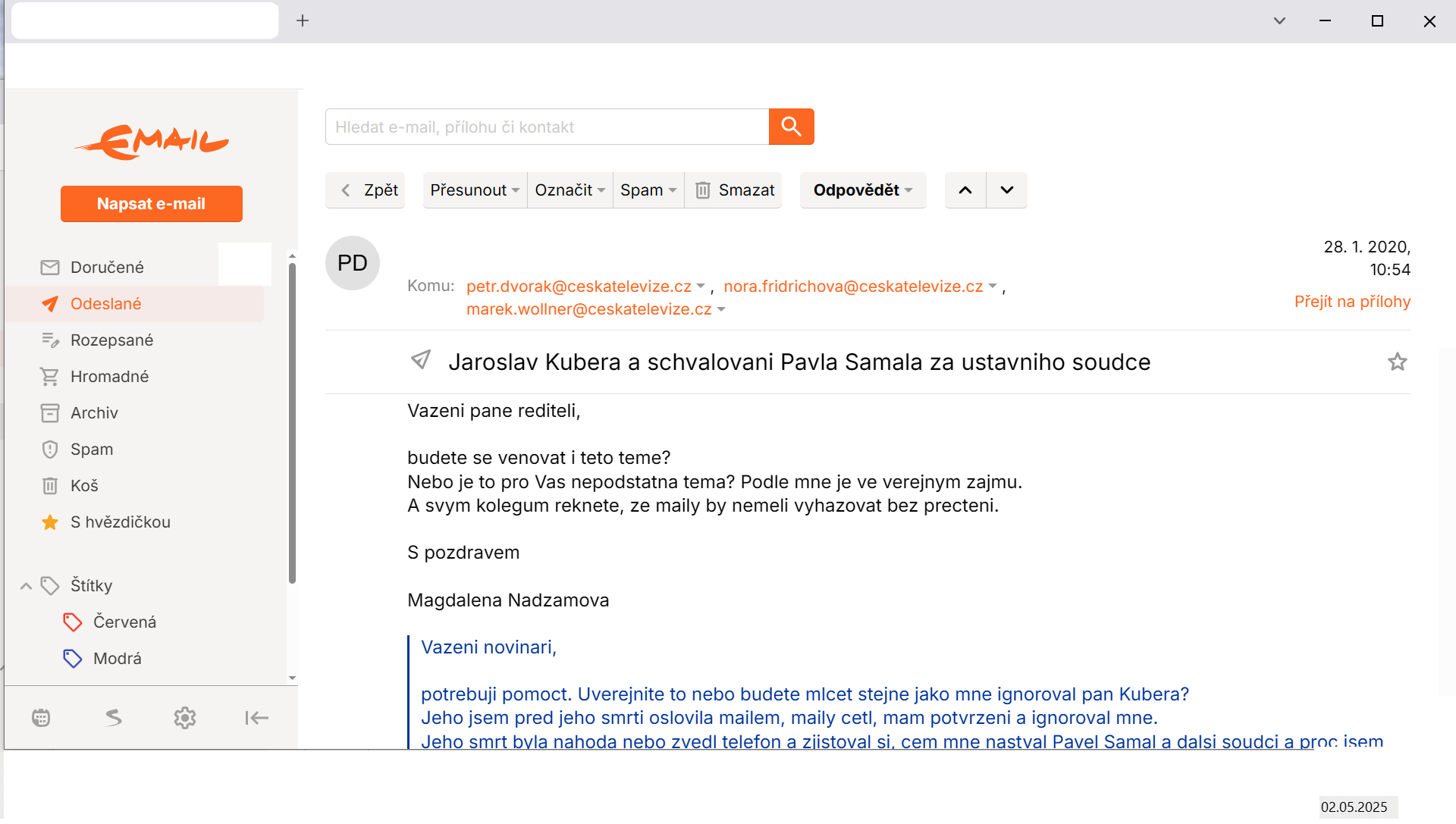Click the Seznam S icon in footer
The height and width of the screenshot is (824, 1456).
pyautogui.click(x=113, y=718)
